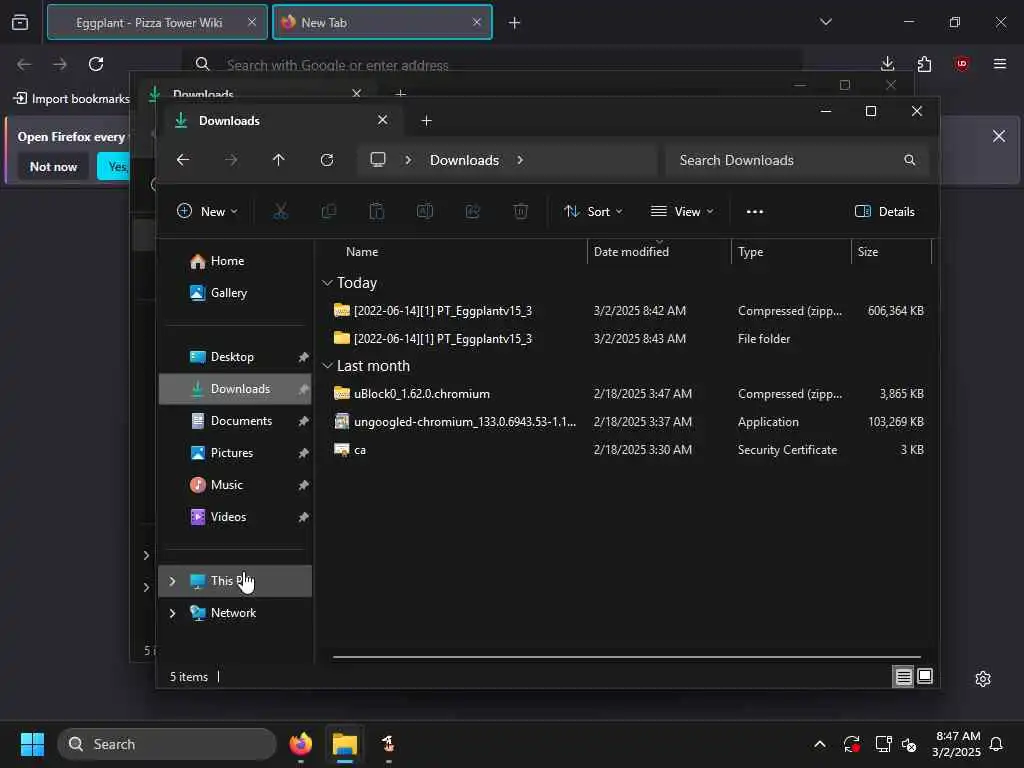The width and height of the screenshot is (1024, 768).
Task: Select uBlock0_1.62.0.chromium file
Action: (x=627, y=394)
